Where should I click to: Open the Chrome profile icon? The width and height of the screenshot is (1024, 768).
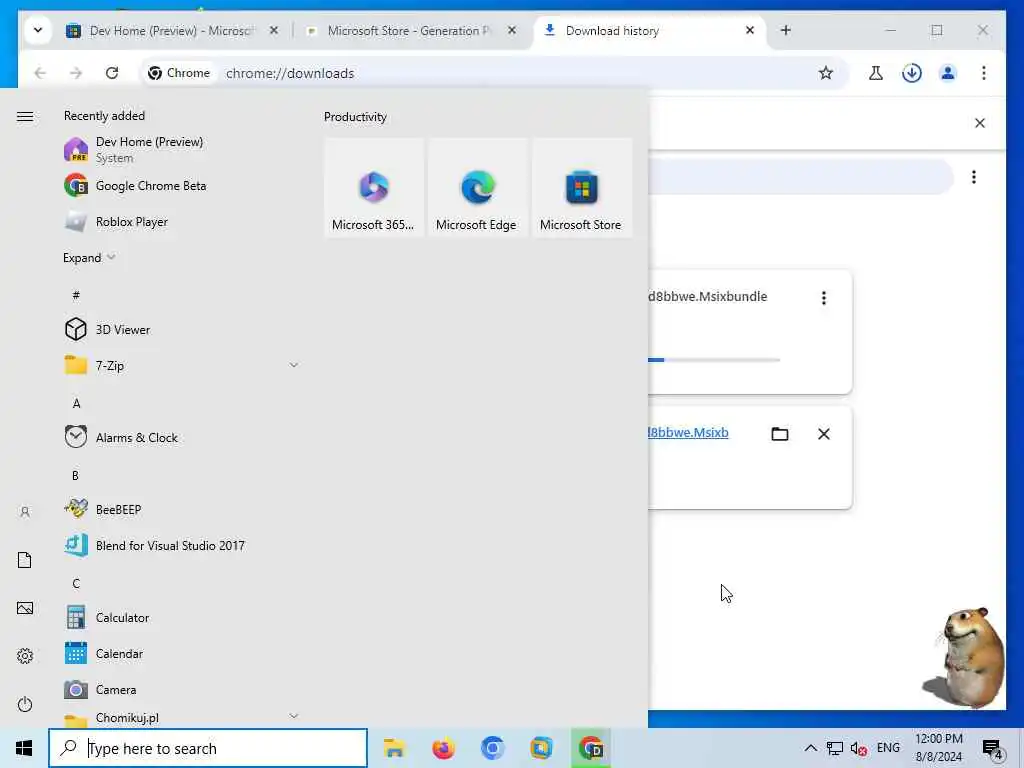click(x=948, y=72)
